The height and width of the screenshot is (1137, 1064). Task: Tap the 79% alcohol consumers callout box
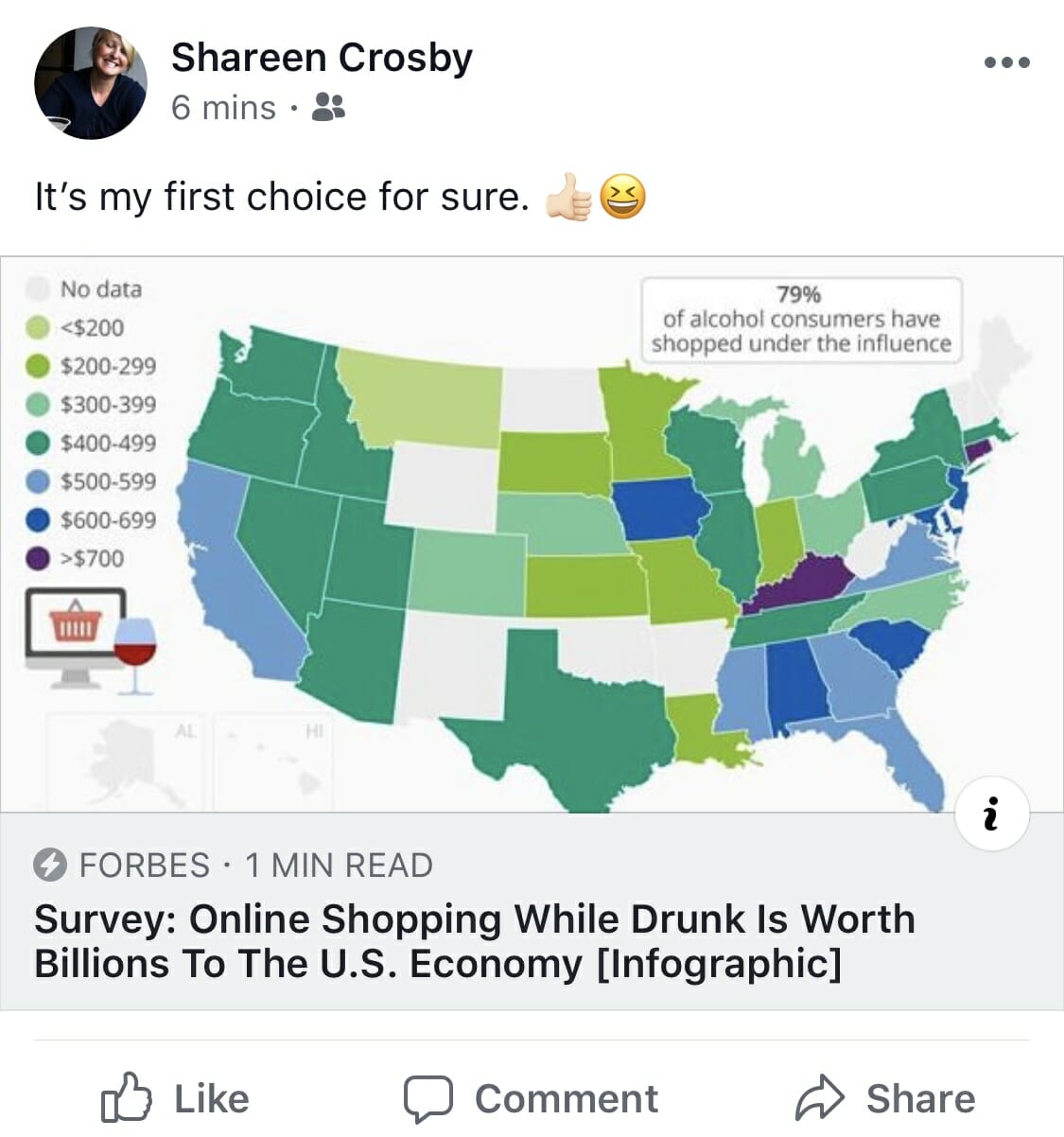point(801,319)
